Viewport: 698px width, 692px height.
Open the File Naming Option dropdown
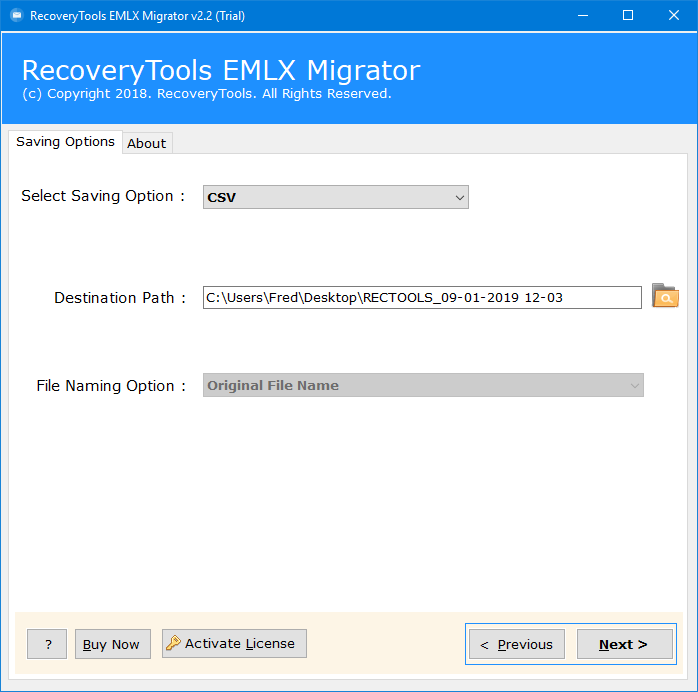423,385
